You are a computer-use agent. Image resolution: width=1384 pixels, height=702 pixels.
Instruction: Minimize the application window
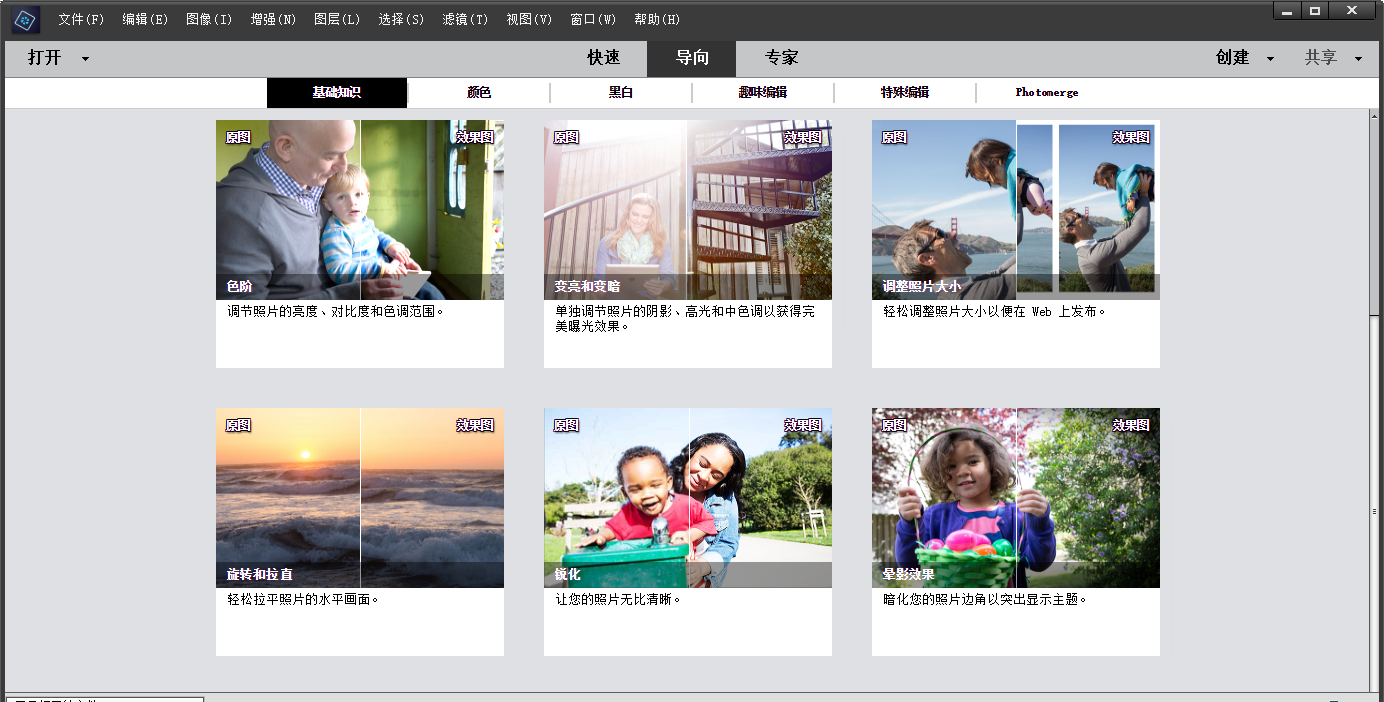(1289, 10)
